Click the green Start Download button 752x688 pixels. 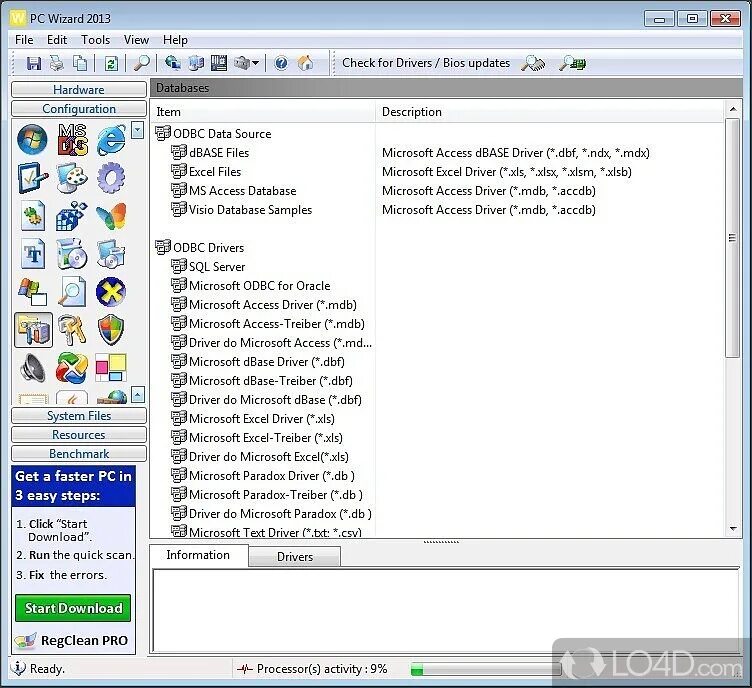[x=73, y=608]
